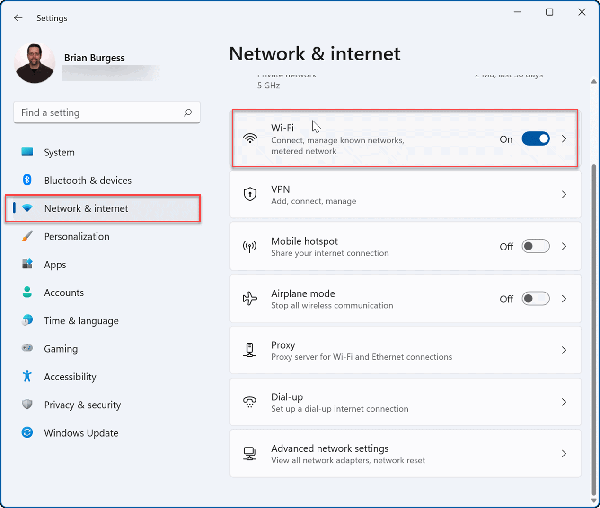Select Network & internet in sidebar
600x508 pixels.
pos(106,208)
